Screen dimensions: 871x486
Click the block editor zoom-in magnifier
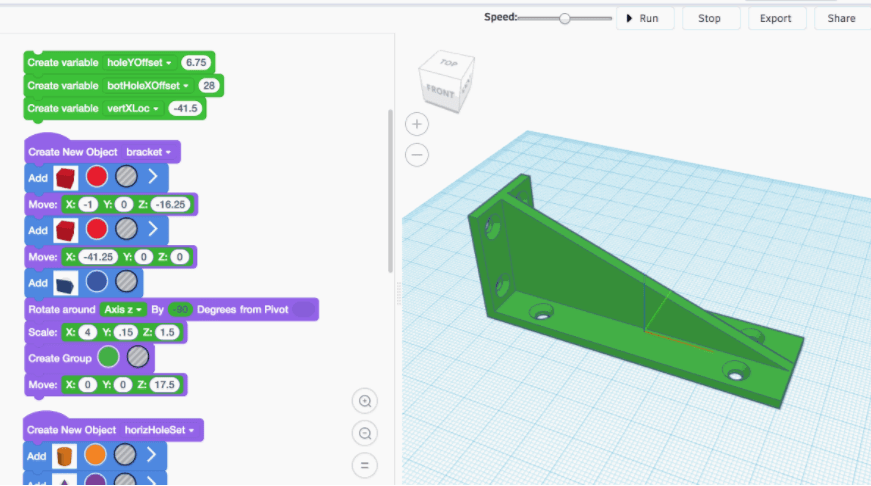365,401
